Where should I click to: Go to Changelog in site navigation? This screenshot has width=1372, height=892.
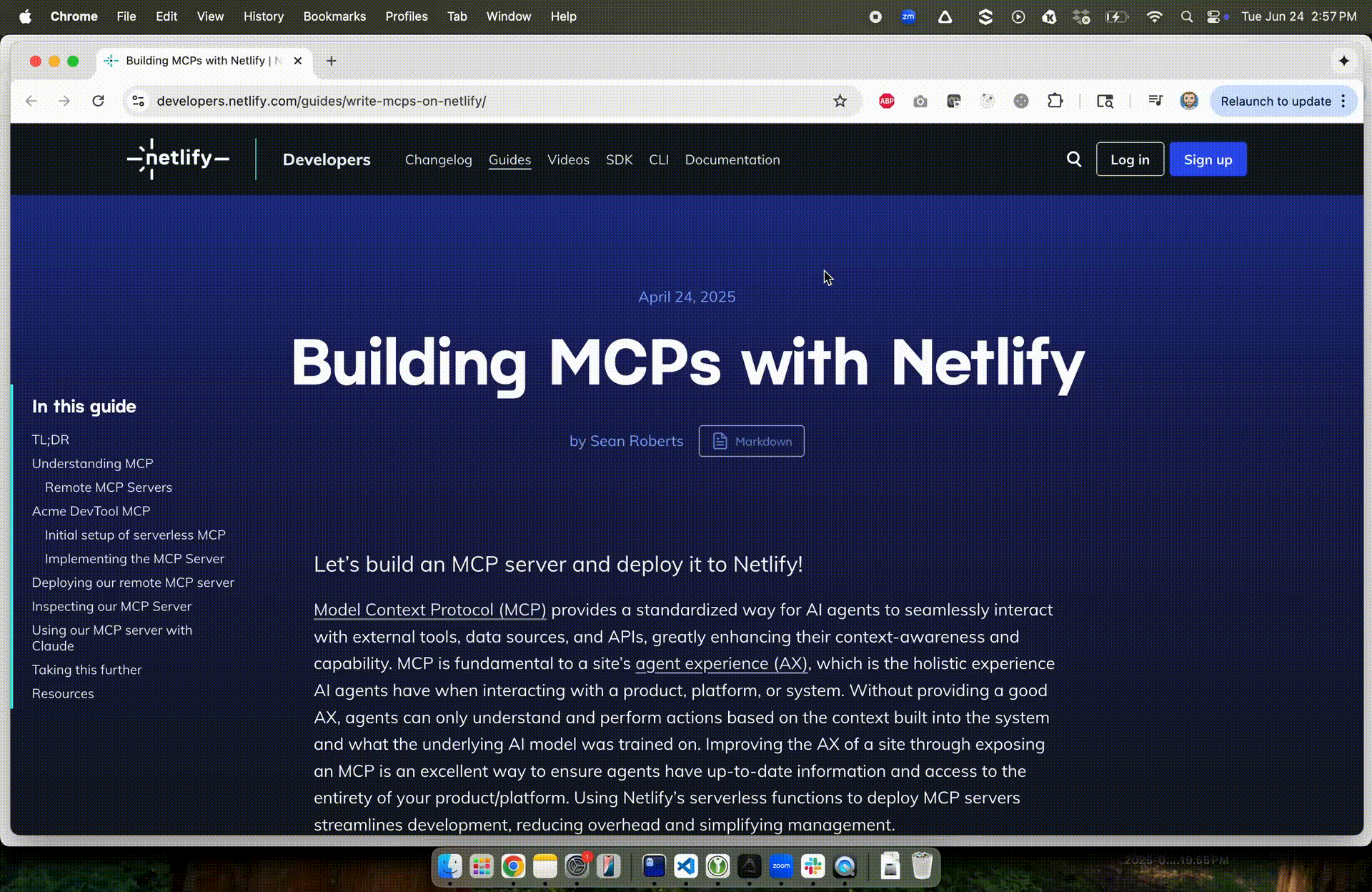[439, 159]
